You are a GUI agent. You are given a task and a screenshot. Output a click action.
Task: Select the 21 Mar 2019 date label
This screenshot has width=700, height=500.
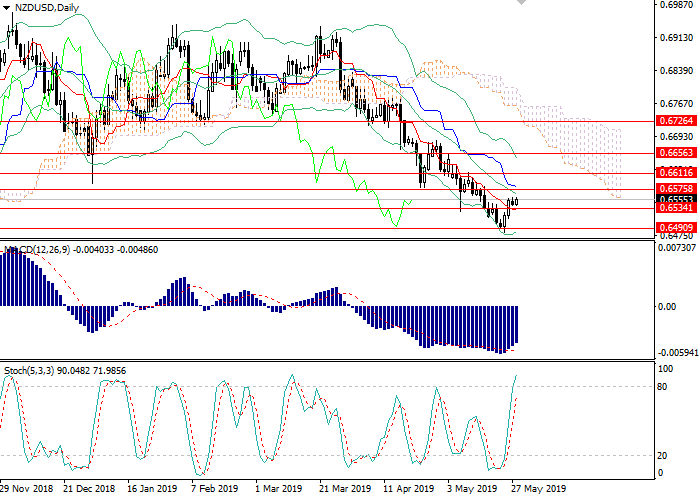pyautogui.click(x=344, y=490)
